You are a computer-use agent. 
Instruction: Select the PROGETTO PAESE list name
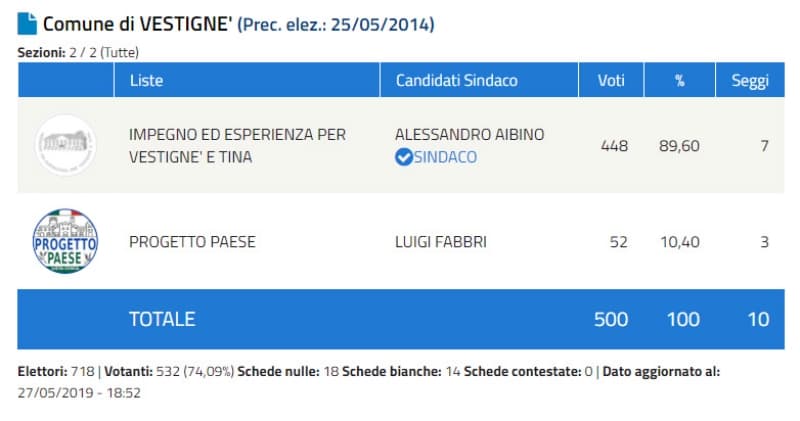tap(192, 242)
